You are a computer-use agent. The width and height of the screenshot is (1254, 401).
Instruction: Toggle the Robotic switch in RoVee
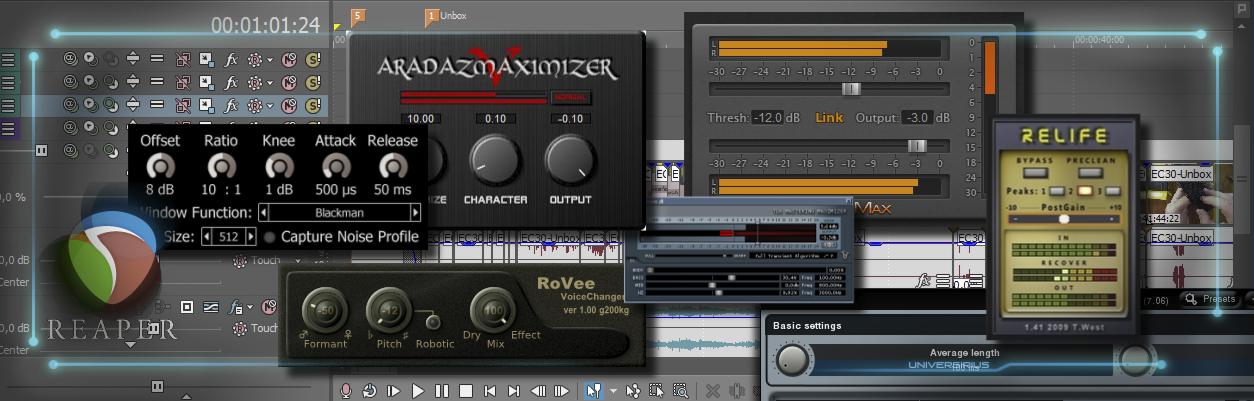433,322
